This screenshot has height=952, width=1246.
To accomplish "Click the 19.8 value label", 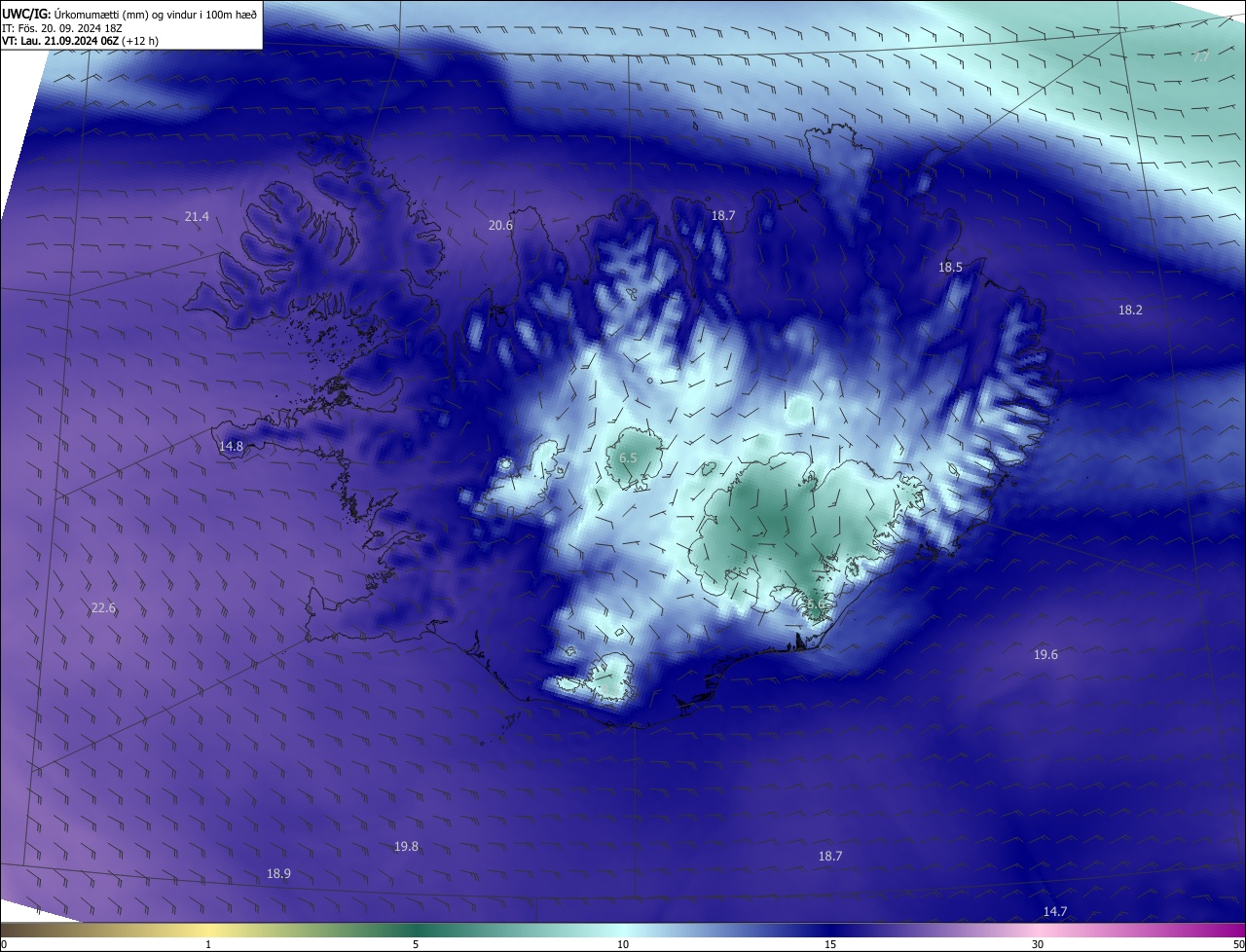I will point(406,847).
